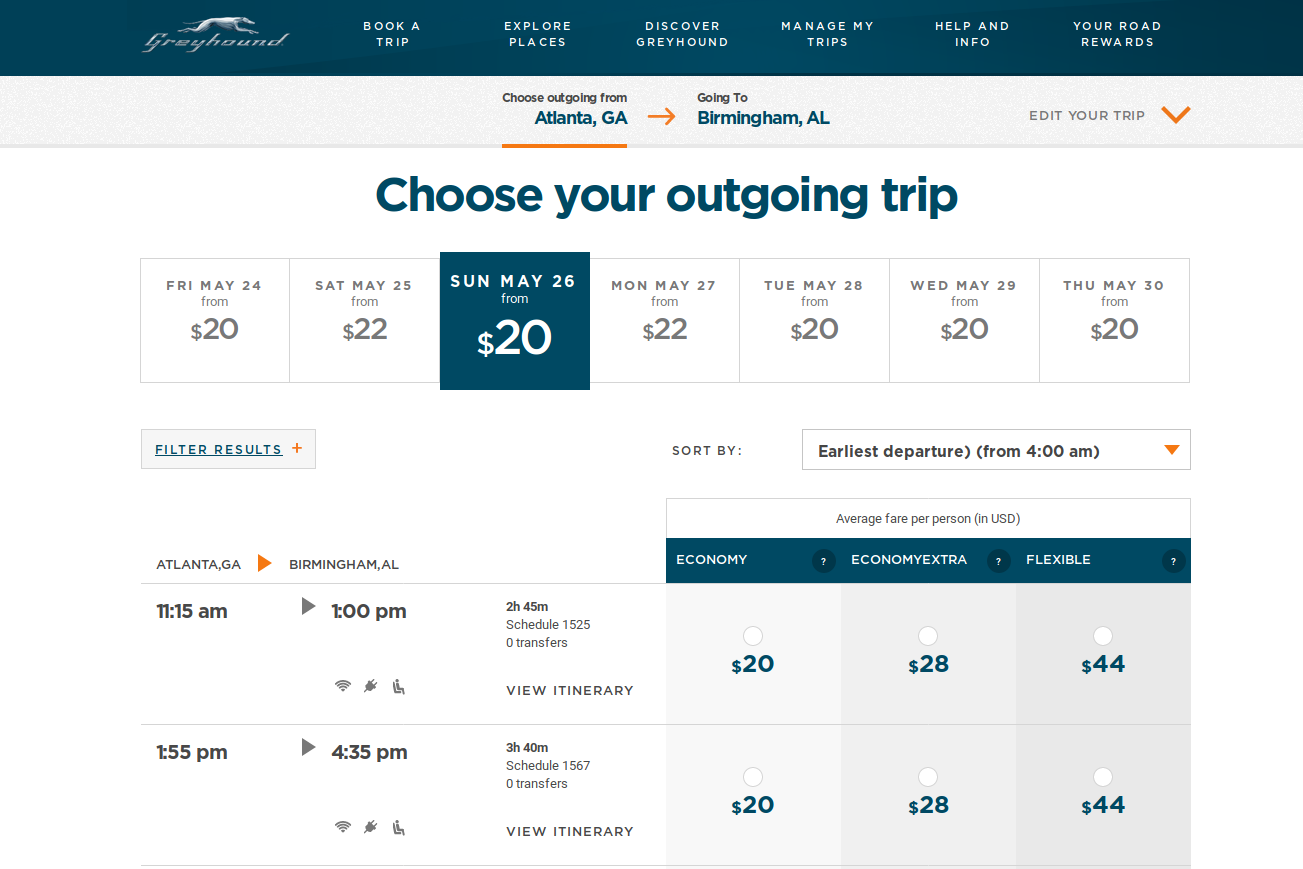
Task: Click the Economy fare help icon
Action: coord(823,561)
